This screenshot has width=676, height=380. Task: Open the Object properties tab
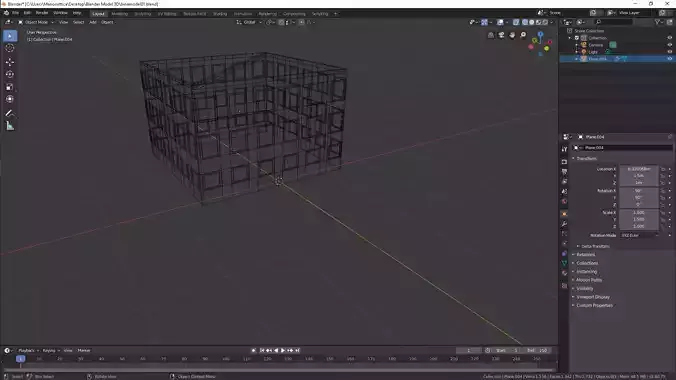[564, 214]
